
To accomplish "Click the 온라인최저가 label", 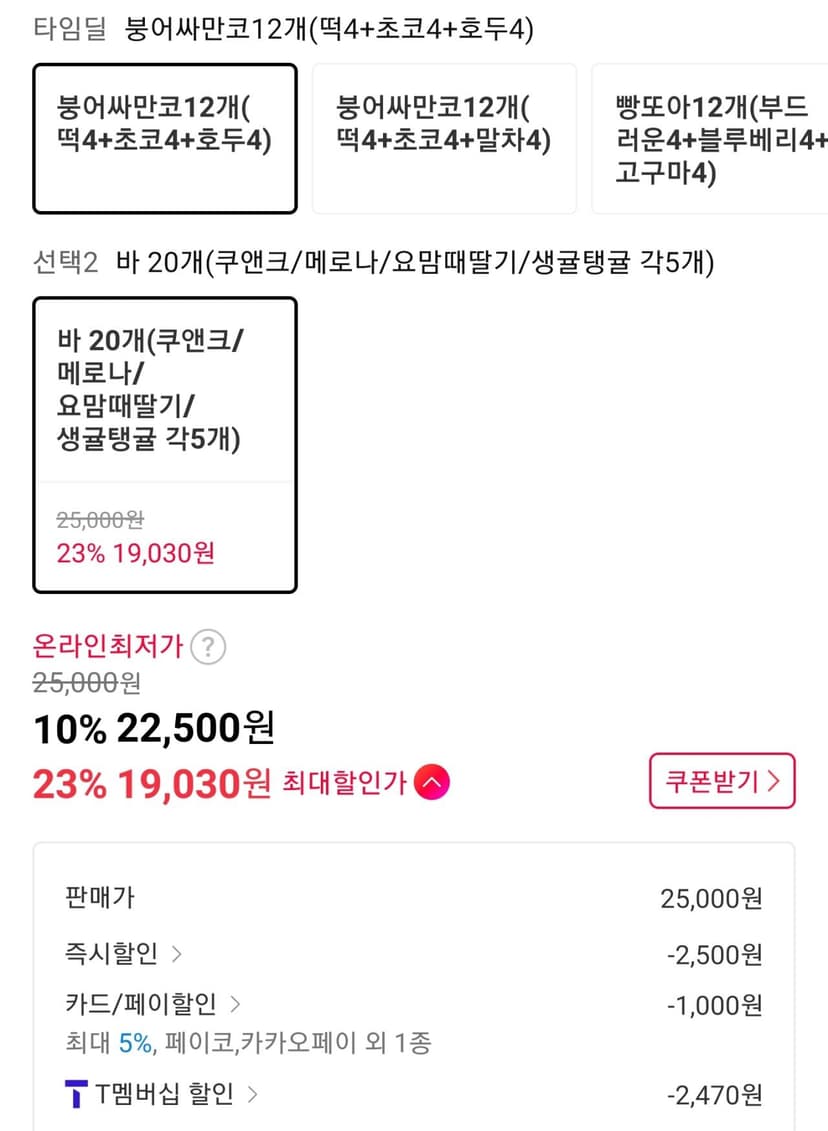I will (108, 646).
